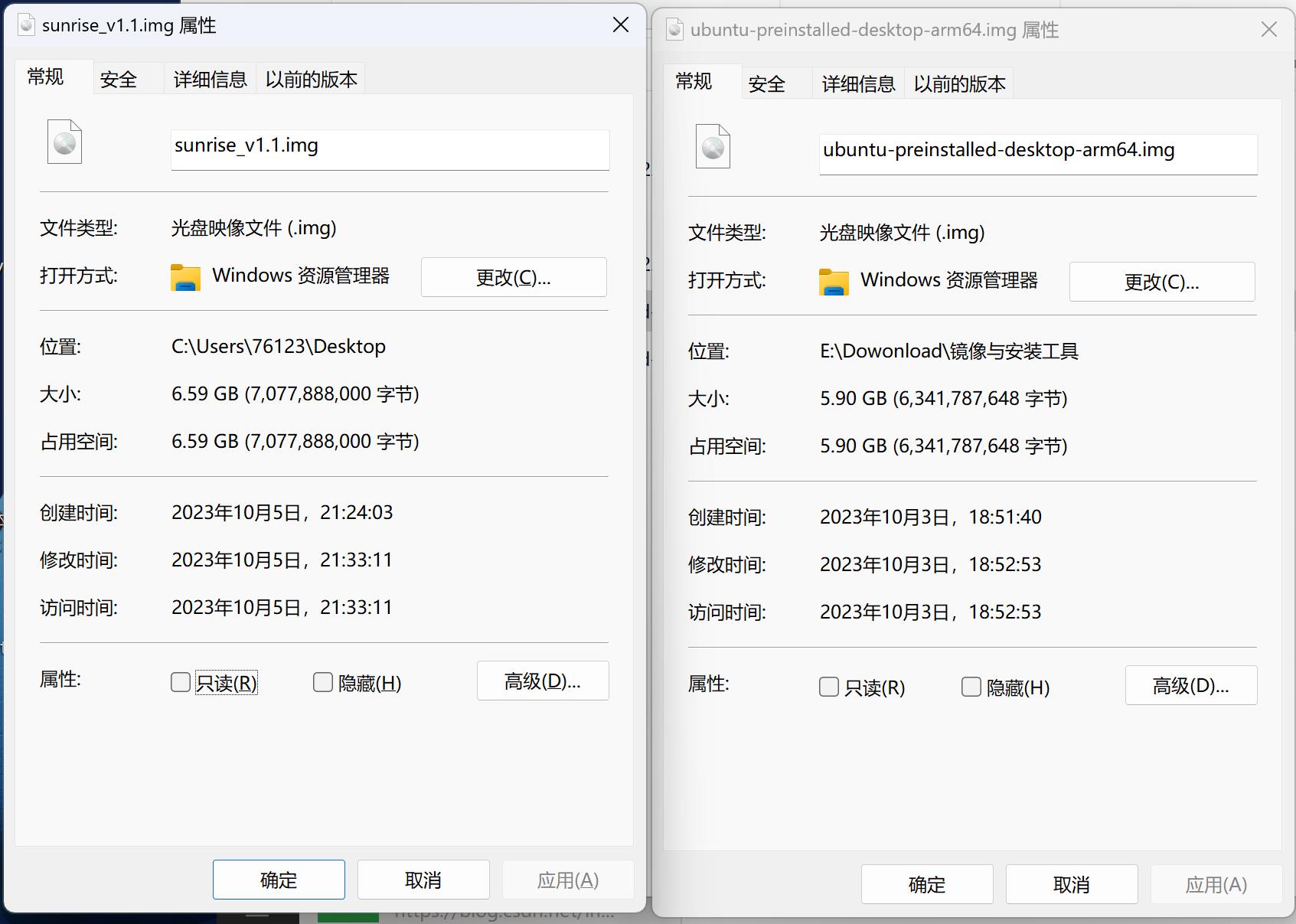Enable 只读(R) checkbox in ubuntu image properties
Image resolution: width=1296 pixels, height=924 pixels.
[x=829, y=687]
